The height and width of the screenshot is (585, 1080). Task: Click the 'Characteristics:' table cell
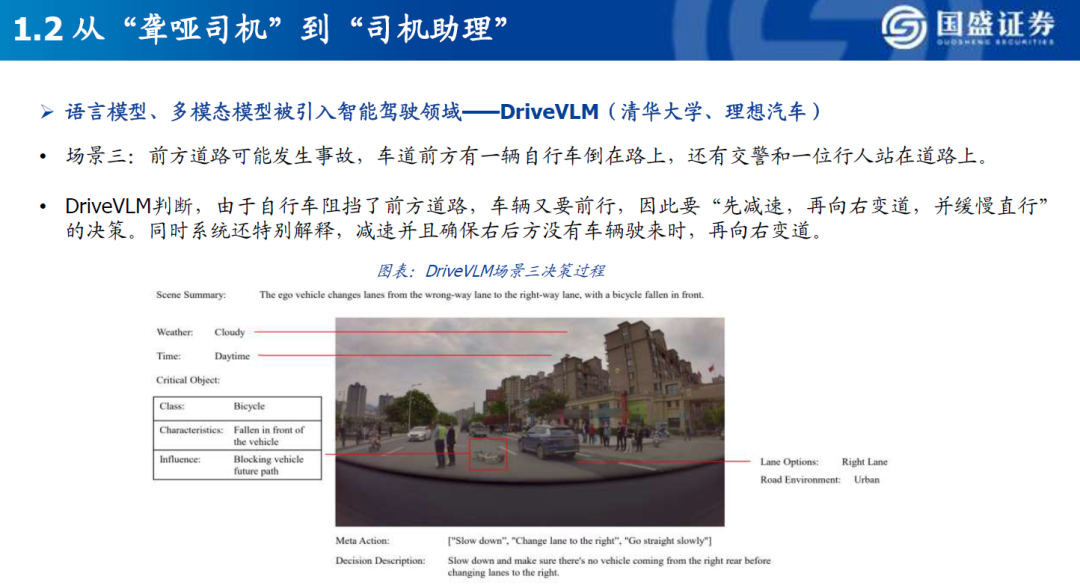pyautogui.click(x=191, y=430)
